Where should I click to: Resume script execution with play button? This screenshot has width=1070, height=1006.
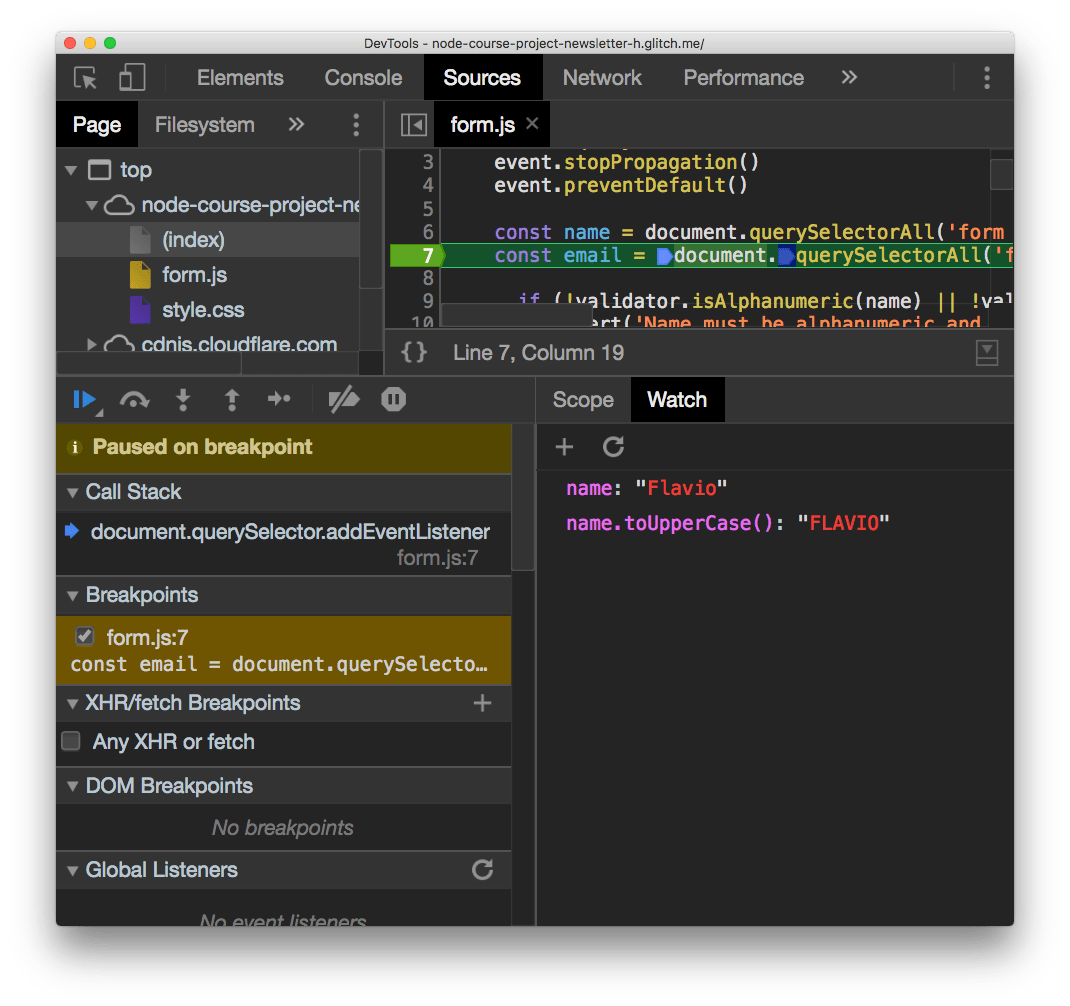pos(85,400)
